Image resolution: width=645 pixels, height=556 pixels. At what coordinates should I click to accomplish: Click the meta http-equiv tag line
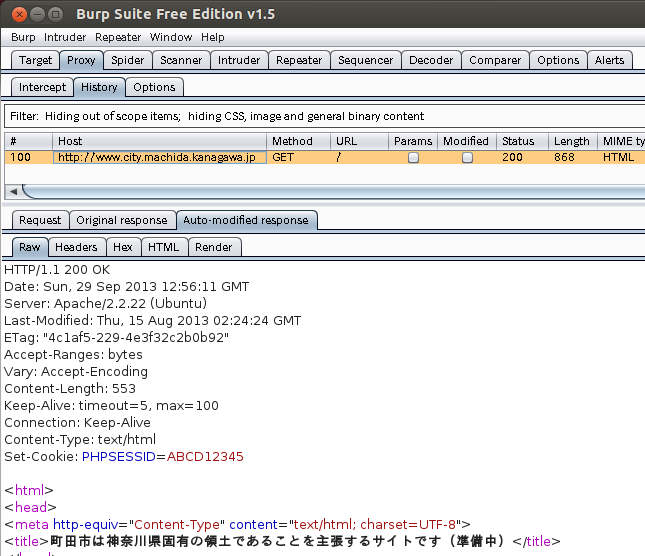(x=237, y=524)
